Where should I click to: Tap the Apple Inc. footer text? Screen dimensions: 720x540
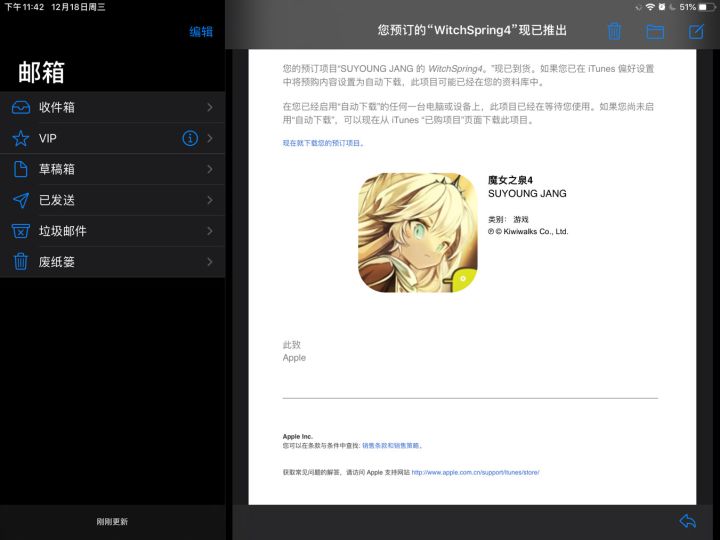tap(298, 436)
